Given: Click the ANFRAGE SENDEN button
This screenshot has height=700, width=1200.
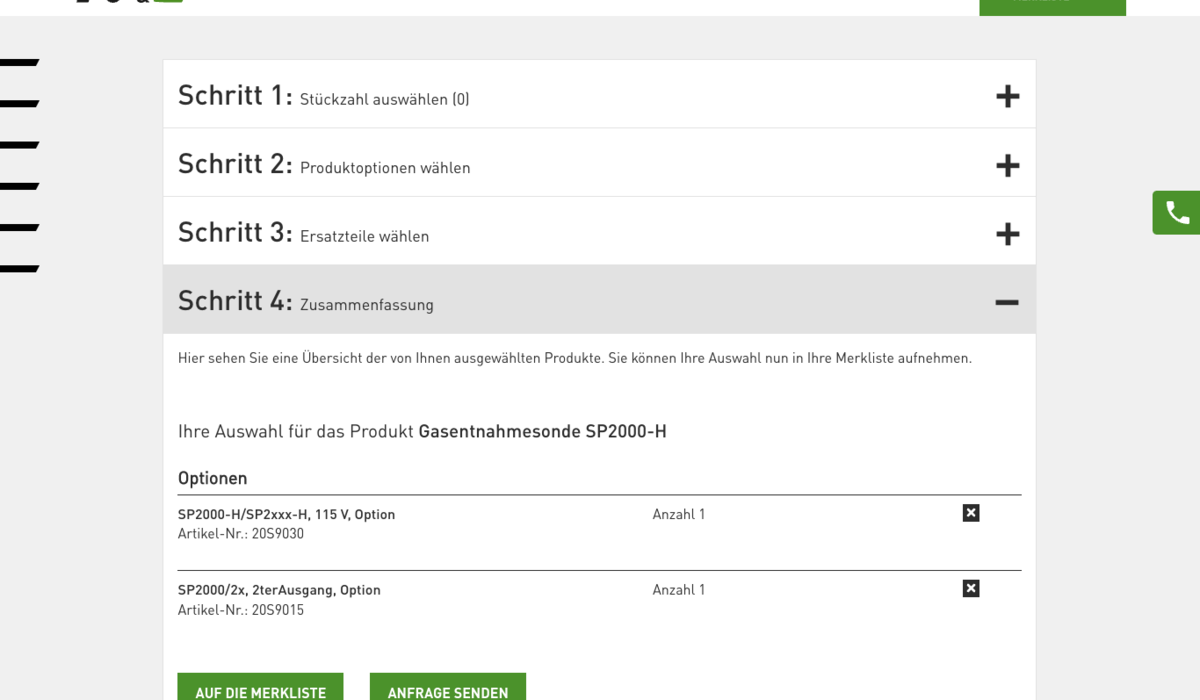Looking at the screenshot, I should (x=447, y=690).
